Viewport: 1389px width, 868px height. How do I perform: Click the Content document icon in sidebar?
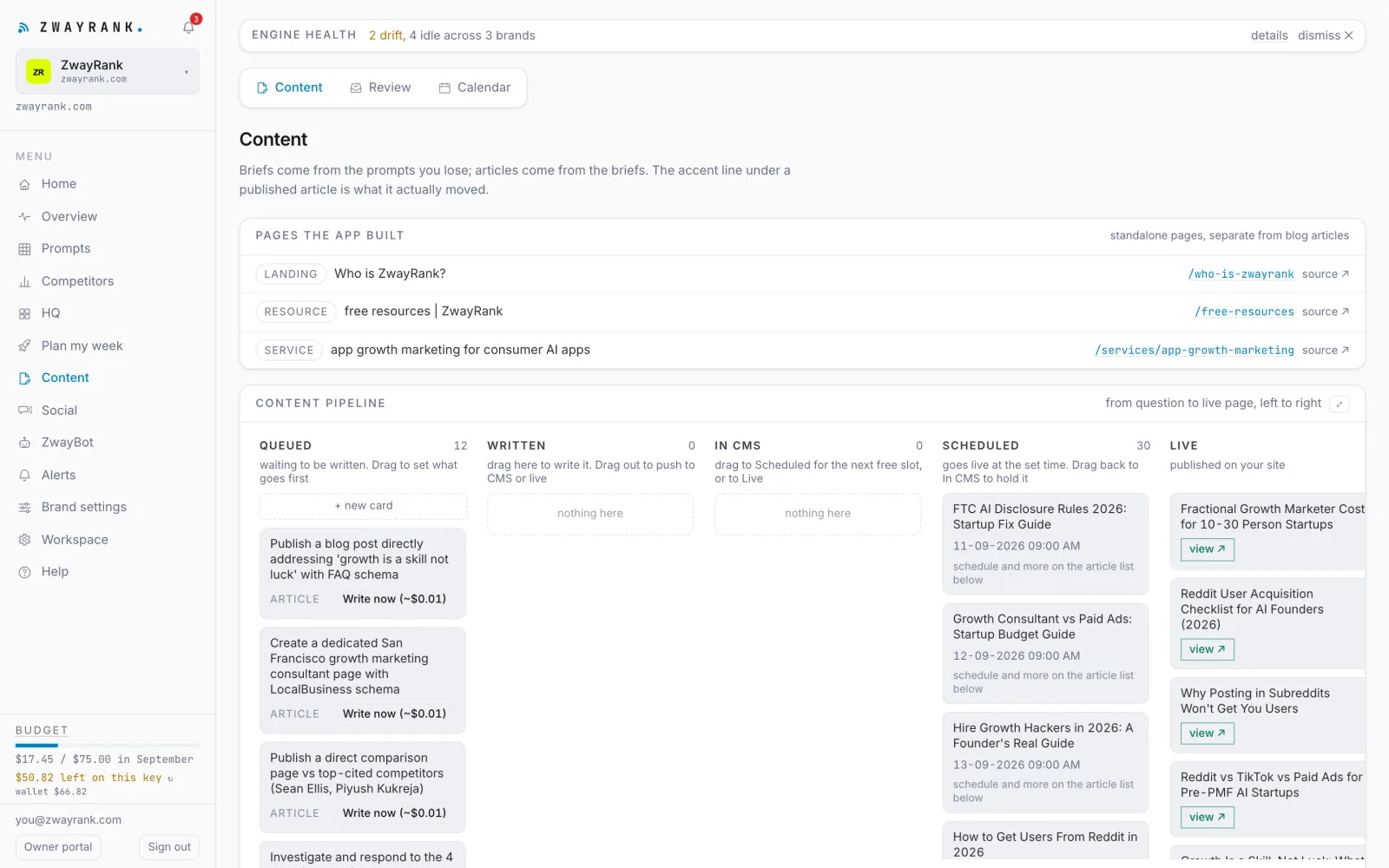point(24,378)
